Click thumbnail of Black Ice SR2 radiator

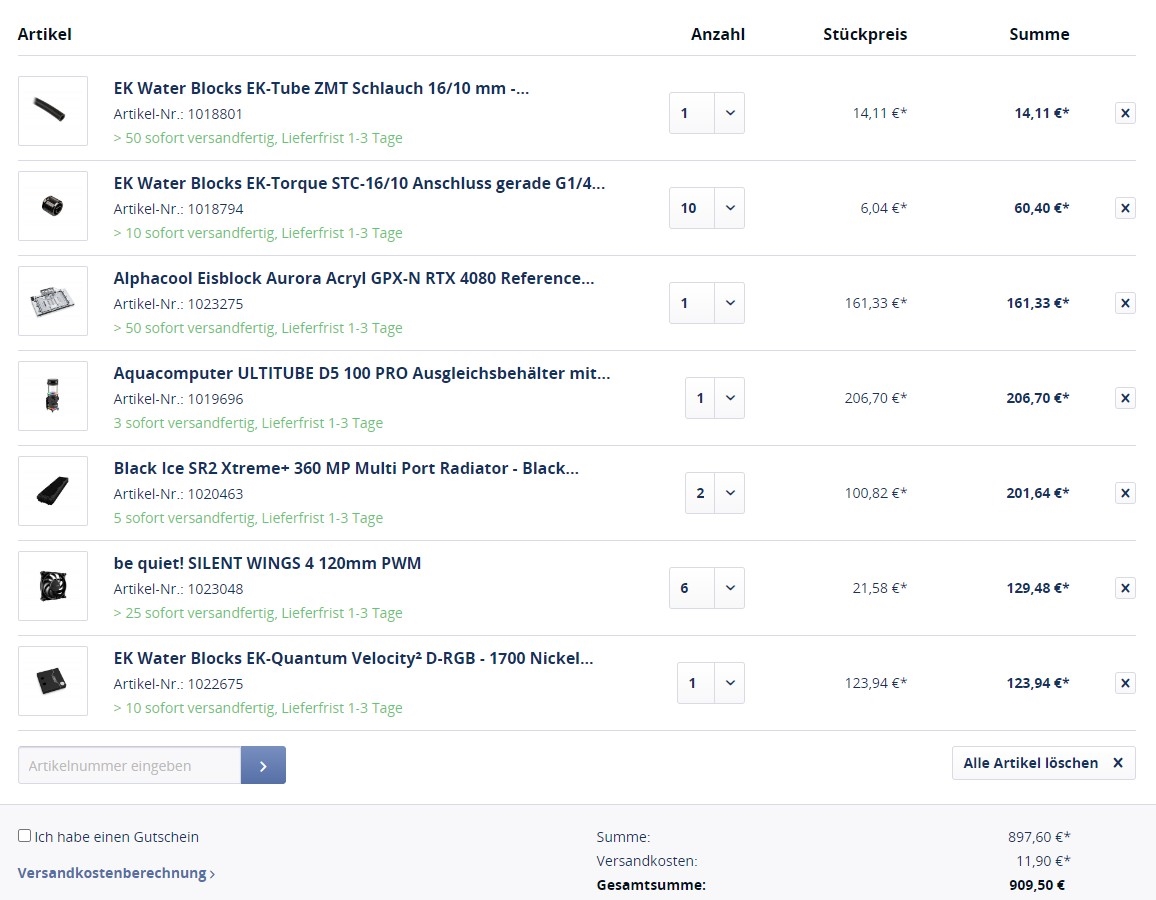(53, 492)
